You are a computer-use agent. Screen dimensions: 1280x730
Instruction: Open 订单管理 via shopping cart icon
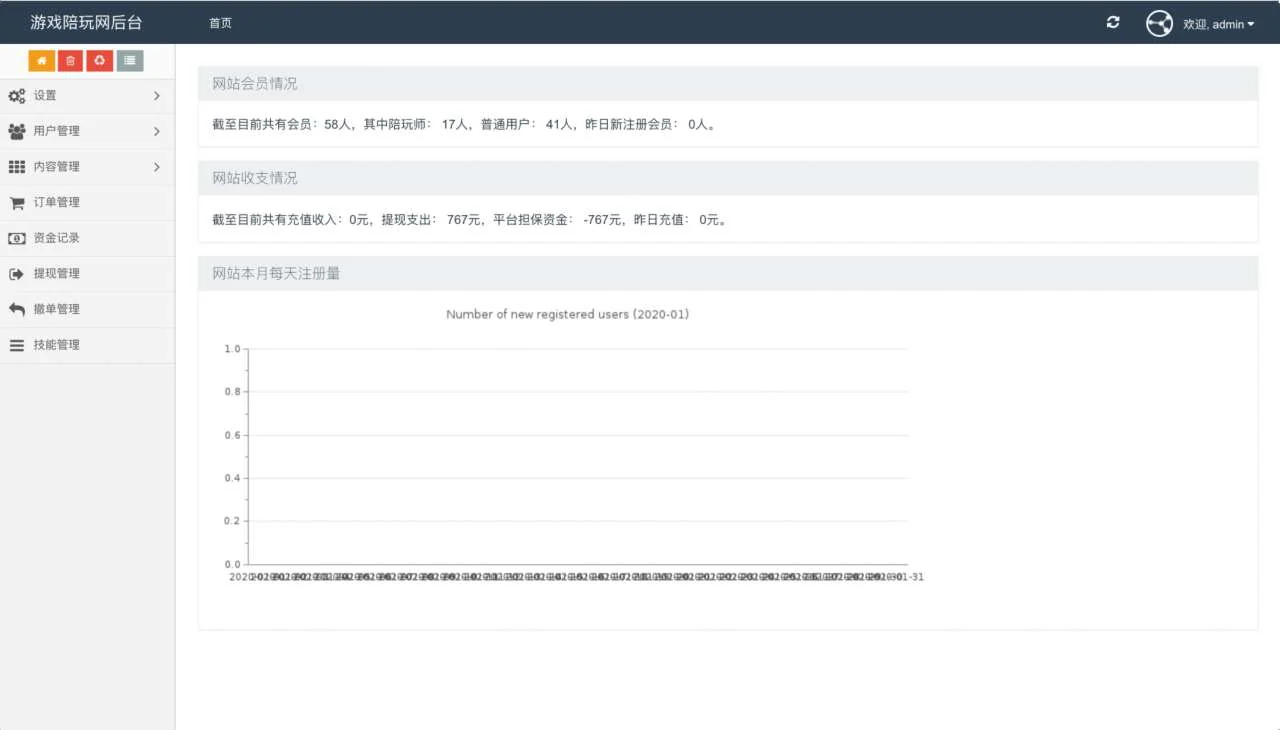(17, 202)
